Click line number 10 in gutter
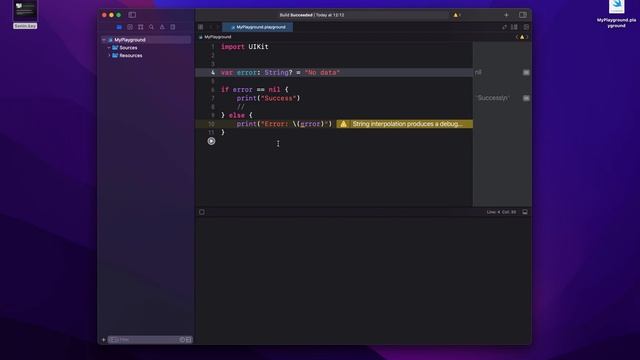 tap(211, 124)
